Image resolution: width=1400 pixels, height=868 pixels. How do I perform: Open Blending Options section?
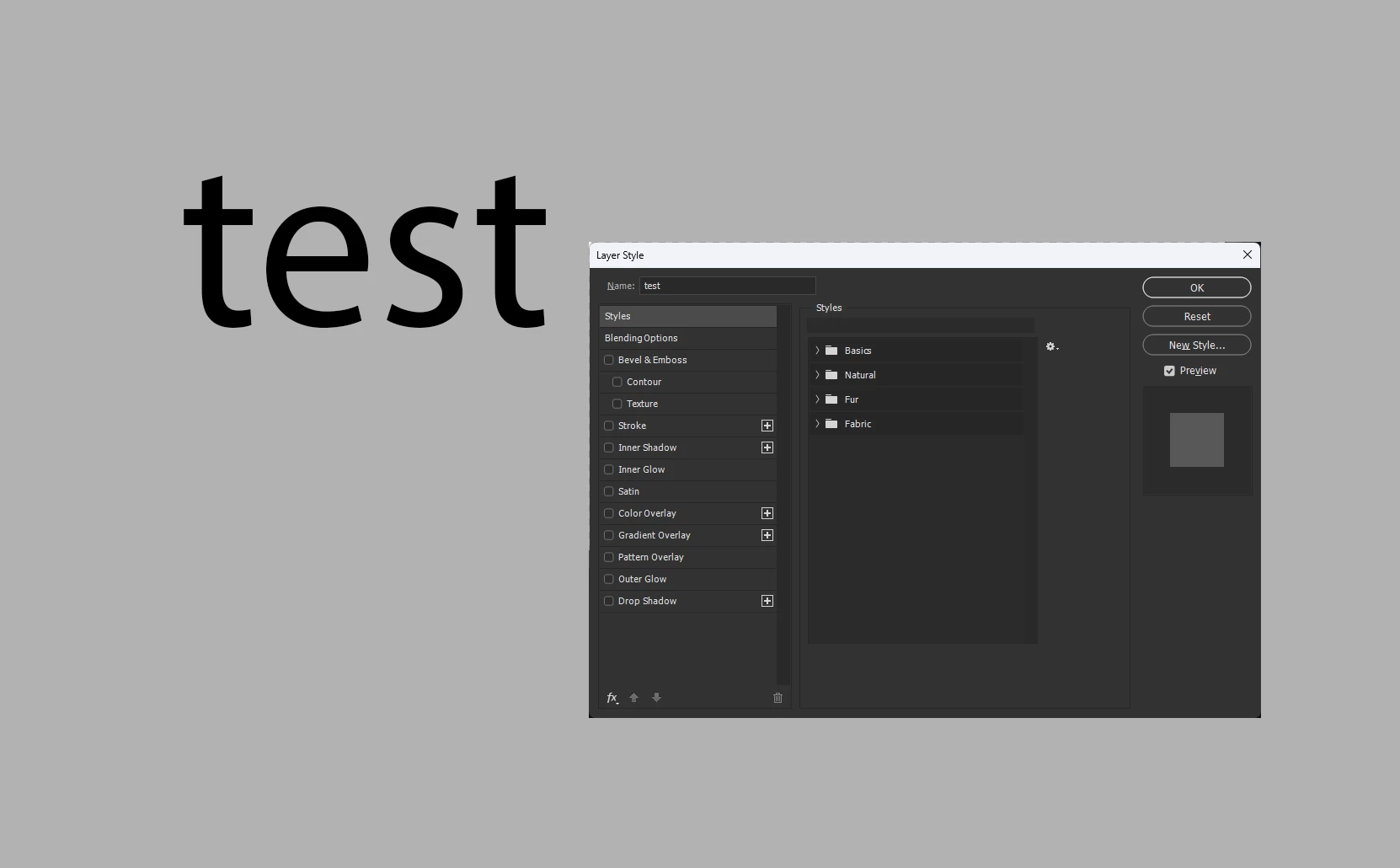click(687, 338)
